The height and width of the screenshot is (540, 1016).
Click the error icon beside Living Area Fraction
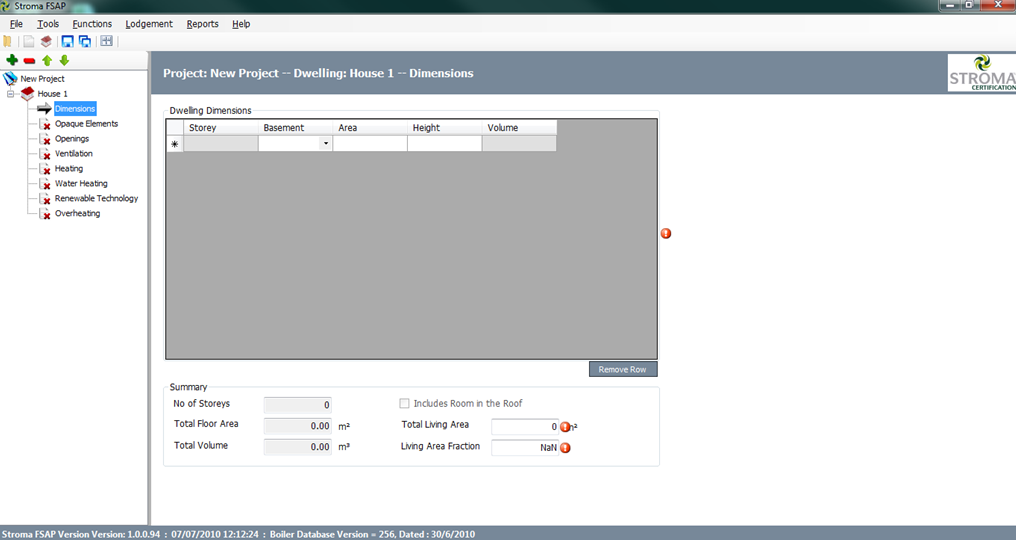pos(565,448)
